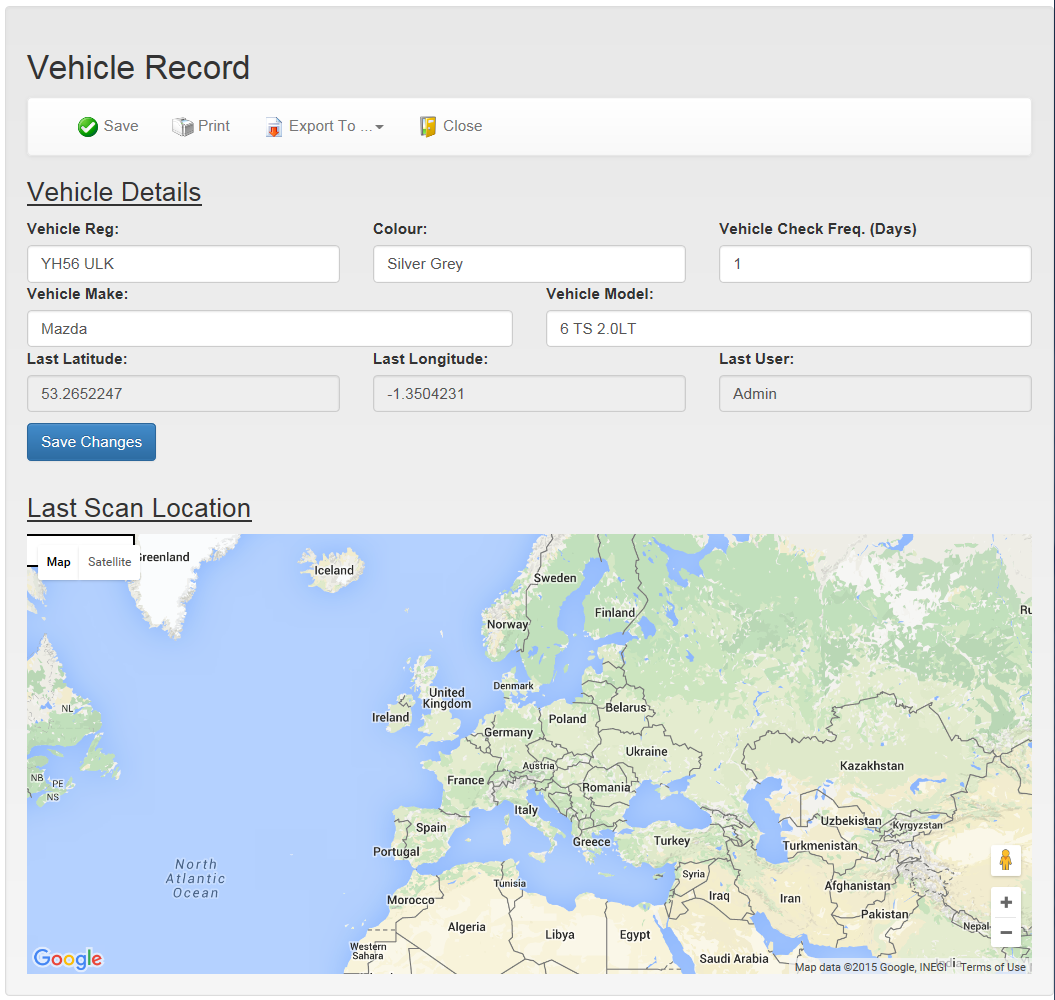Focus the Vehicle Make field with Mazda
This screenshot has width=1055, height=1000.
coord(270,328)
